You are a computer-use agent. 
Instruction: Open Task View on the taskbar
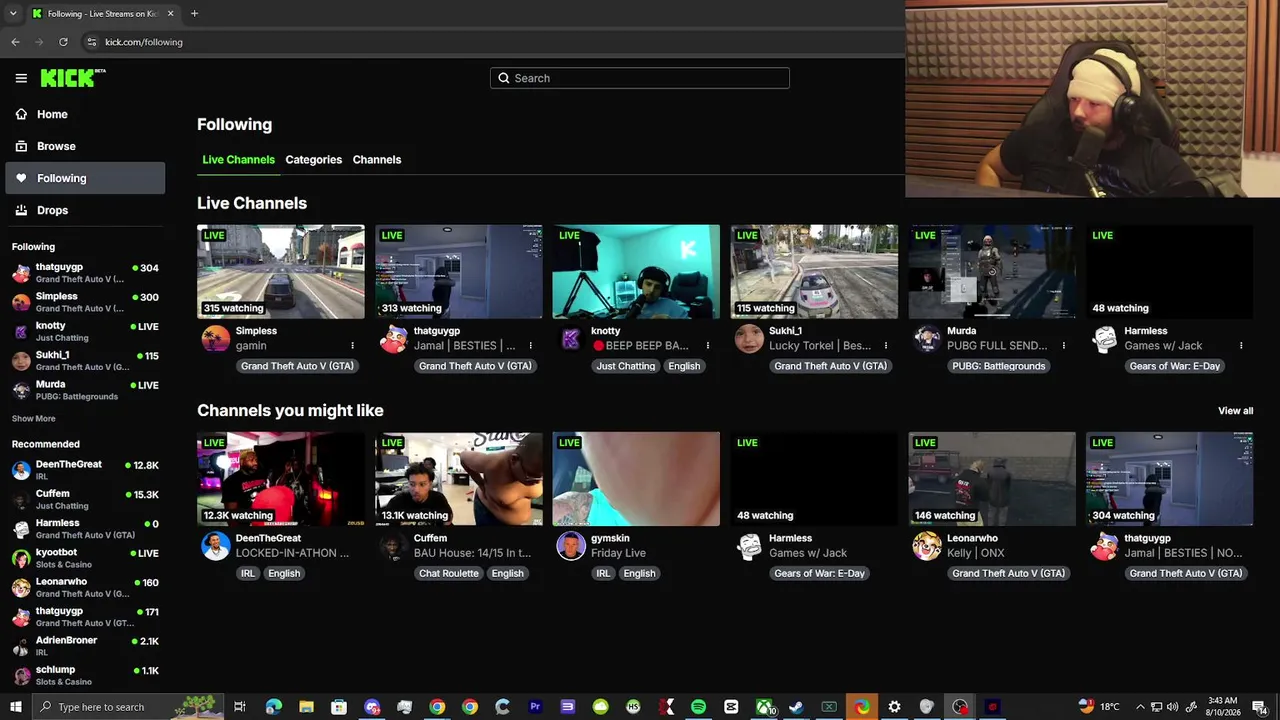click(240, 707)
